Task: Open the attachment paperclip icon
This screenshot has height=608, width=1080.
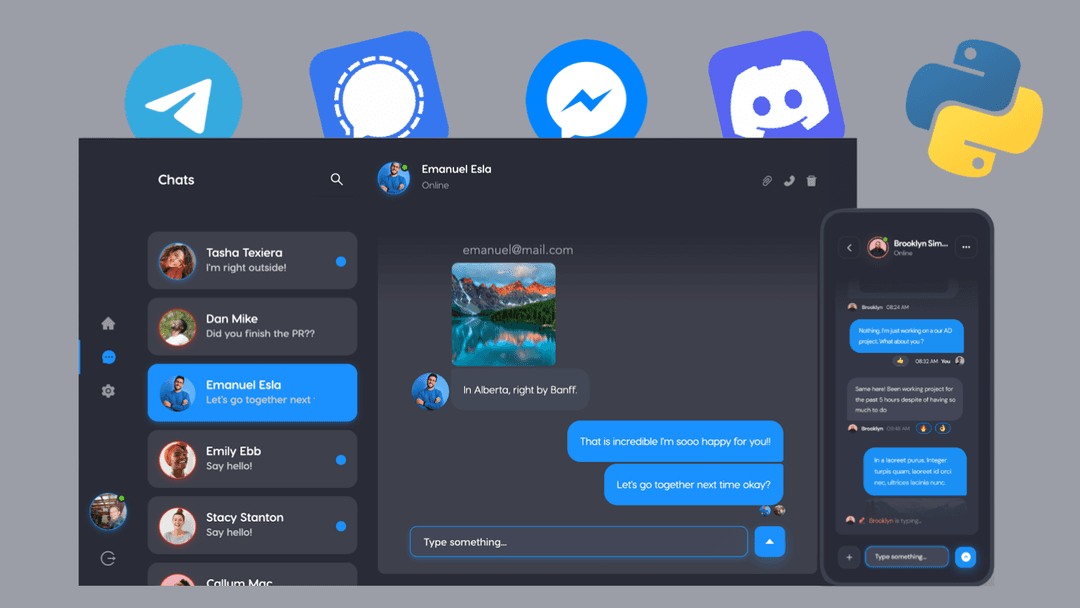Action: (x=766, y=180)
